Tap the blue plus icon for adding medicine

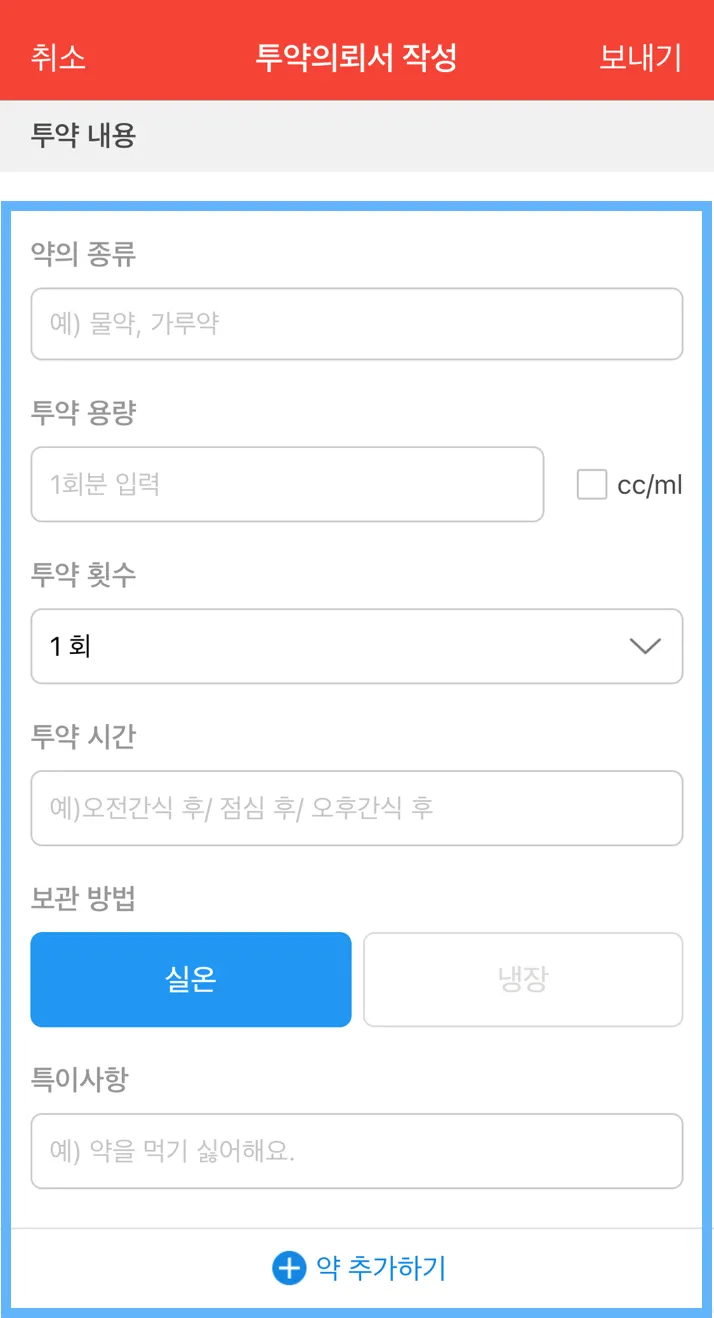tap(288, 1269)
